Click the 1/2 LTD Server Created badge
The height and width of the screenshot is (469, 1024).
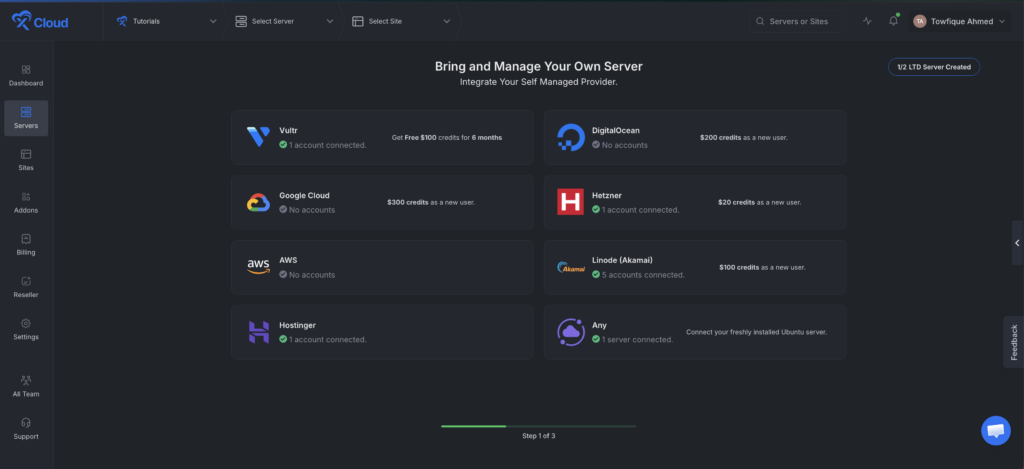(x=934, y=67)
